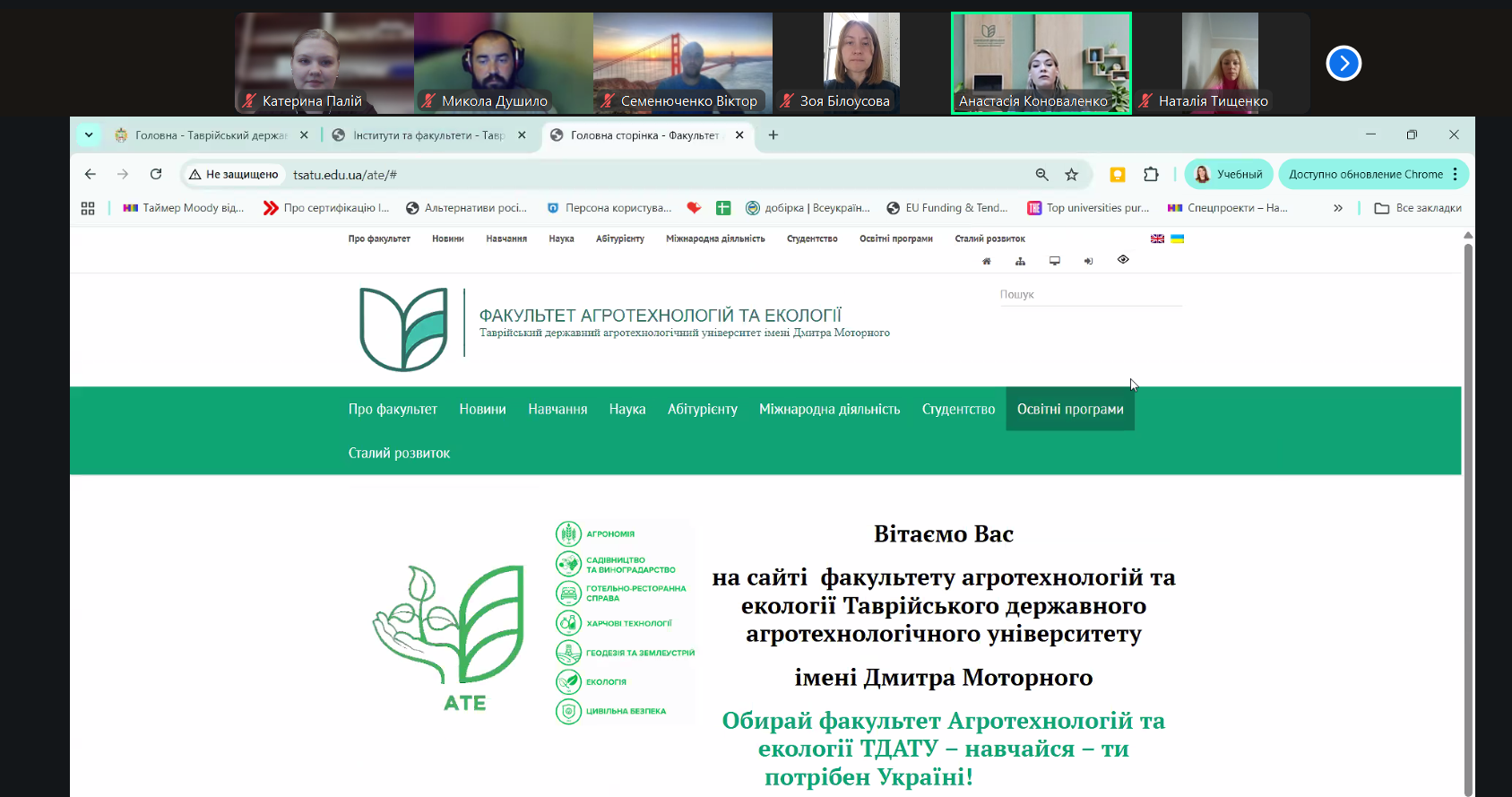Click the Все закладки bookmarks folder
This screenshot has width=1512, height=797.
[1418, 208]
